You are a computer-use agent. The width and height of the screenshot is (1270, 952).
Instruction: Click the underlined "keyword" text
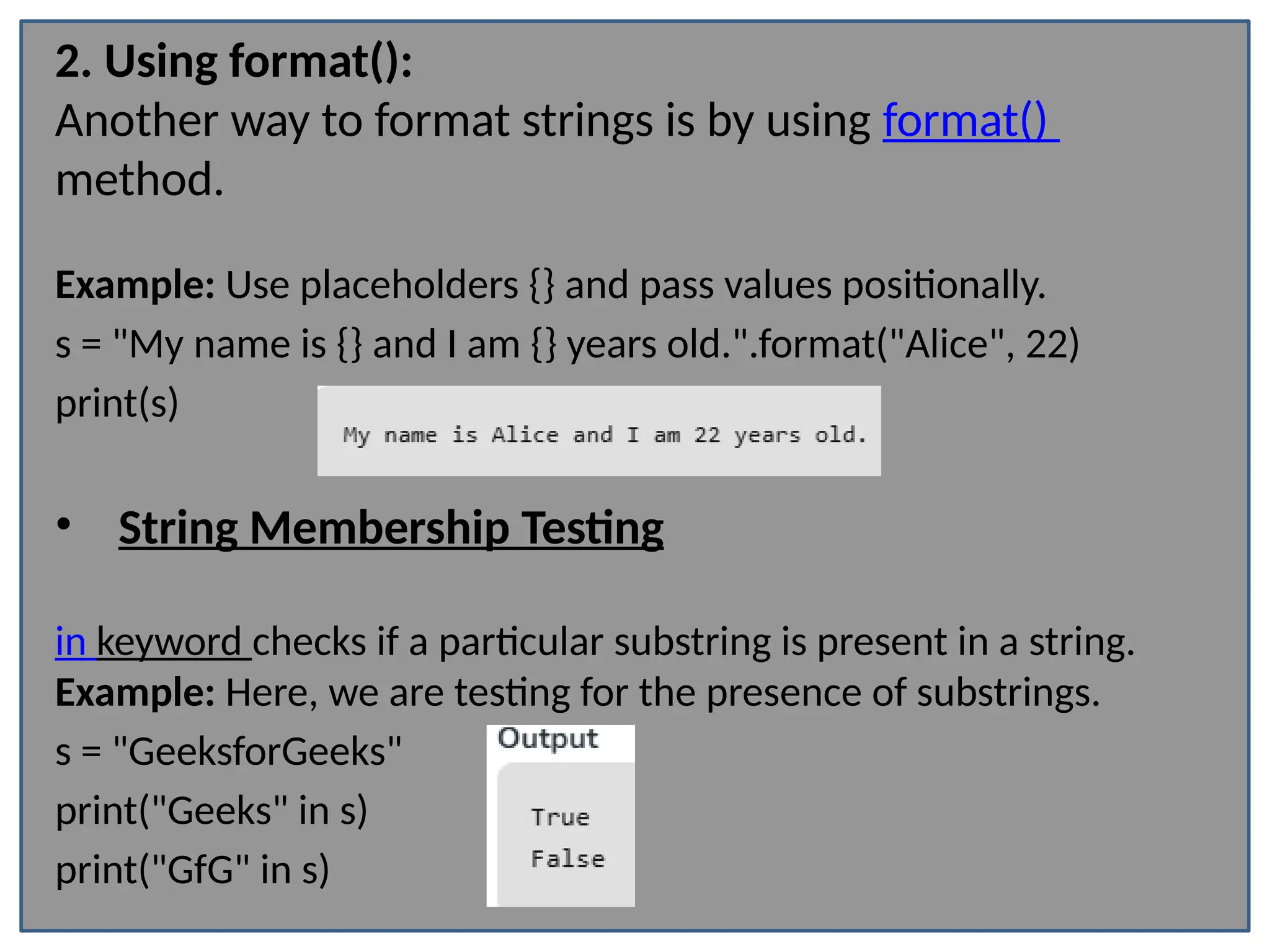click(169, 642)
